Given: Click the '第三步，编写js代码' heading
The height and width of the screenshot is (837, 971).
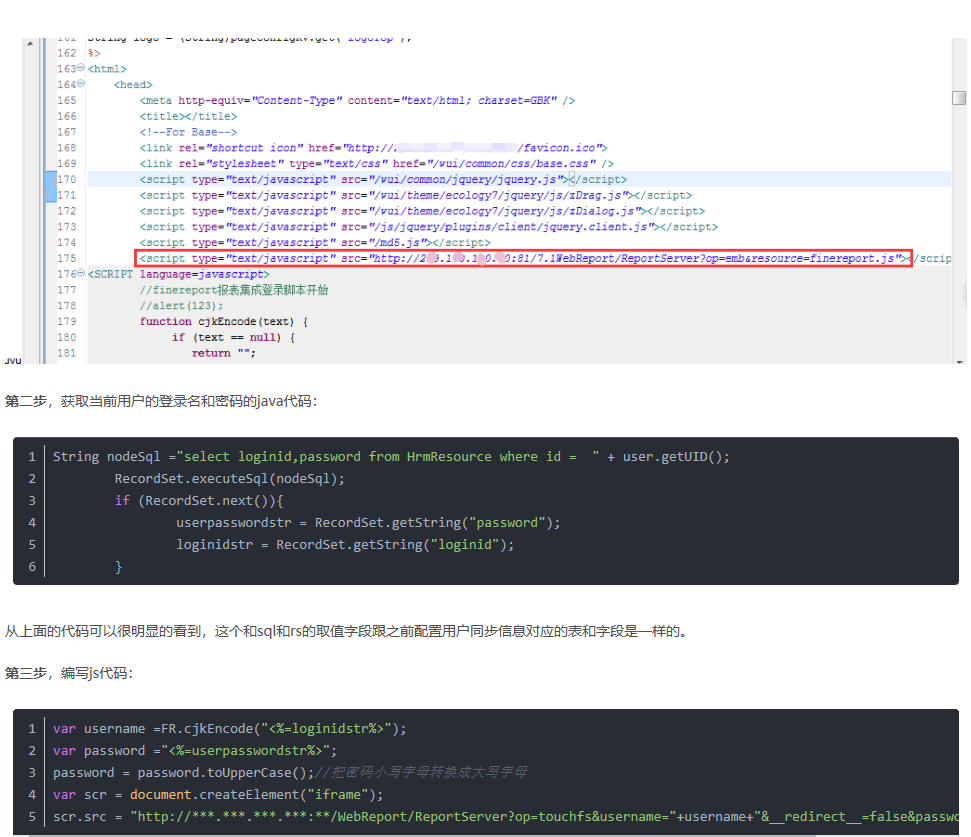Looking at the screenshot, I should [69, 673].
